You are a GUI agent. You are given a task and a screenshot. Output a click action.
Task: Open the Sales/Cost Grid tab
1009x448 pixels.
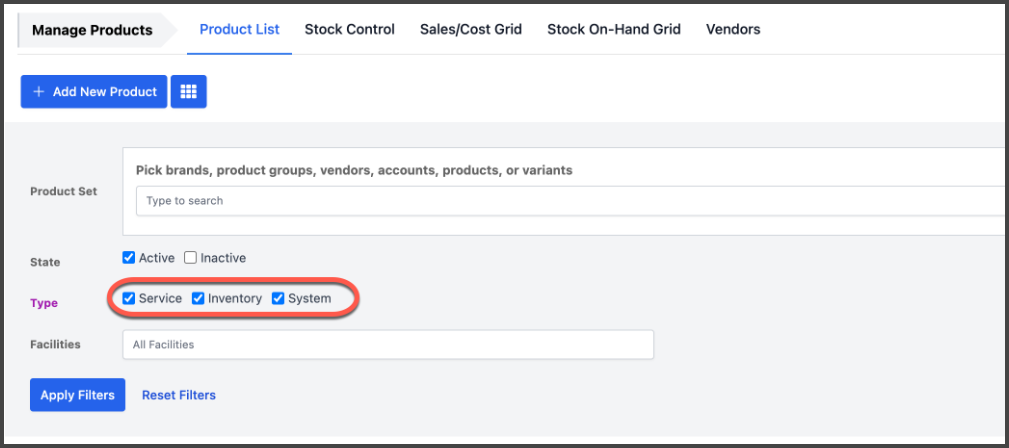pos(471,29)
